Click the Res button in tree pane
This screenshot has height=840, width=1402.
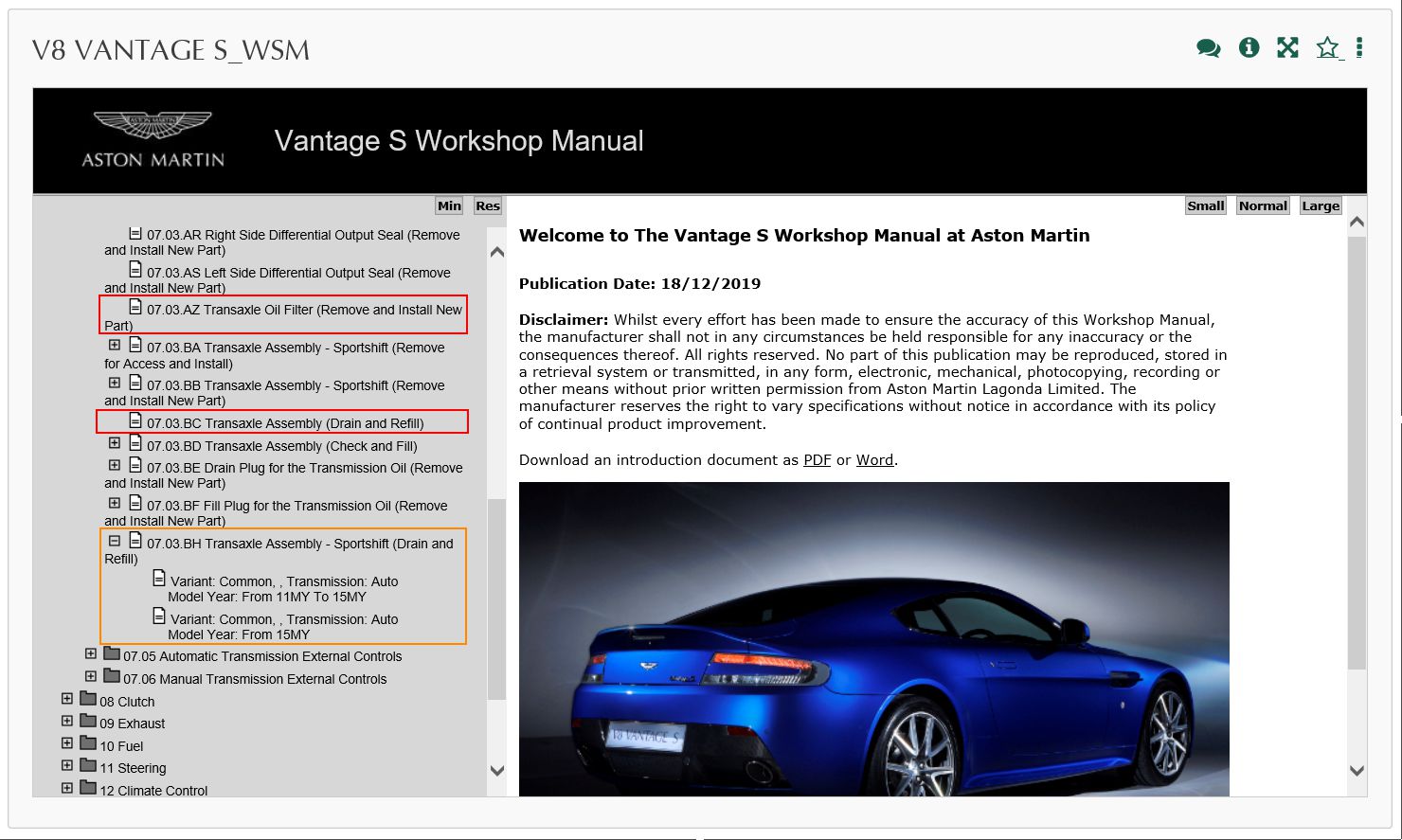(x=488, y=206)
